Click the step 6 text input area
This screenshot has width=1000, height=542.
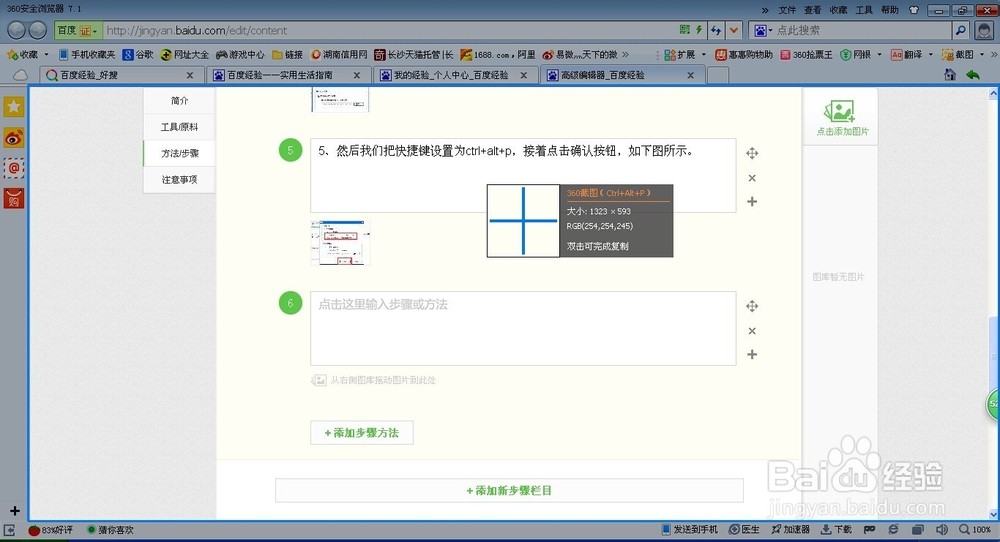coord(523,328)
